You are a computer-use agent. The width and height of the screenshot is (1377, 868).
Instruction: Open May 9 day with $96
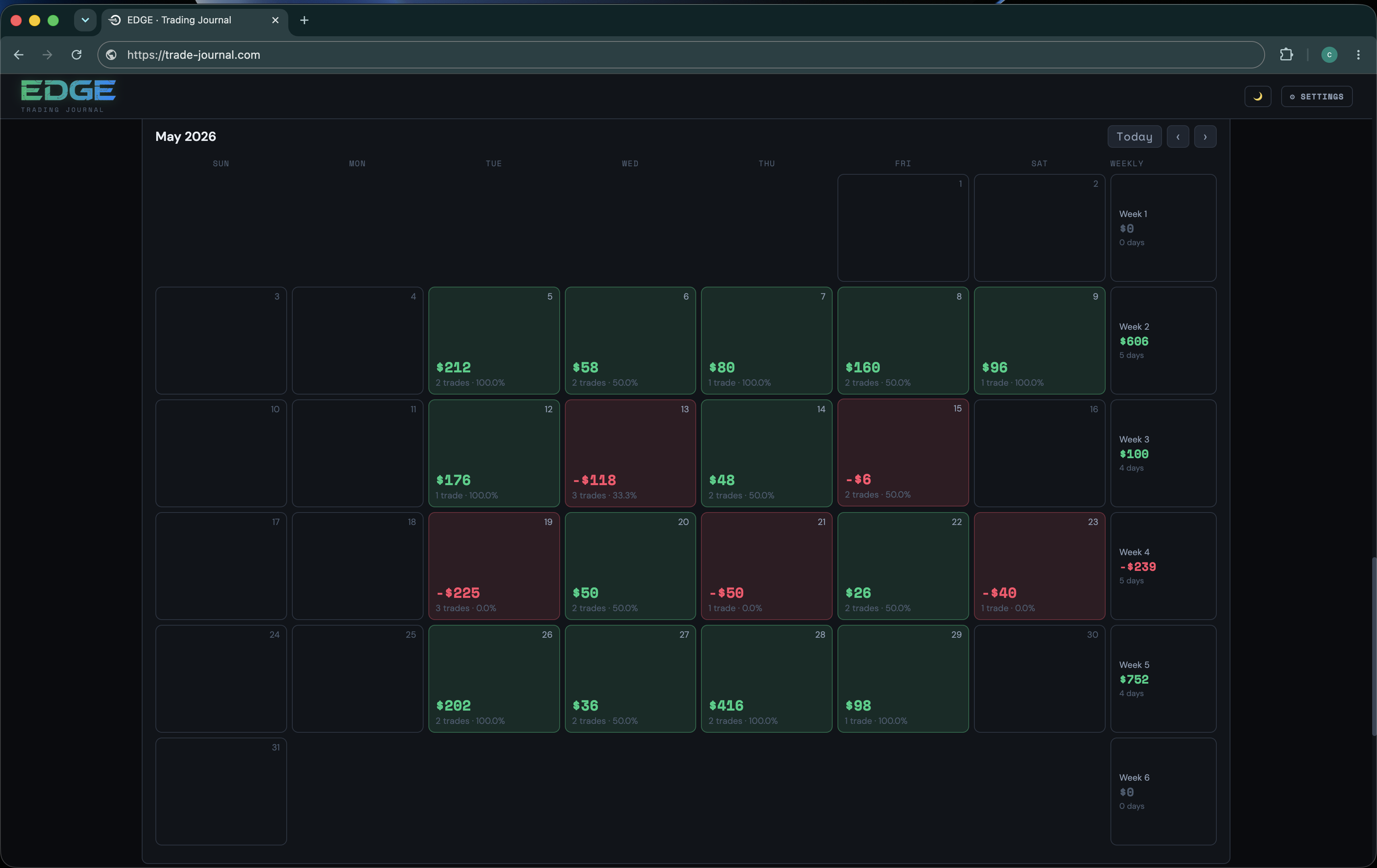[x=1039, y=340]
